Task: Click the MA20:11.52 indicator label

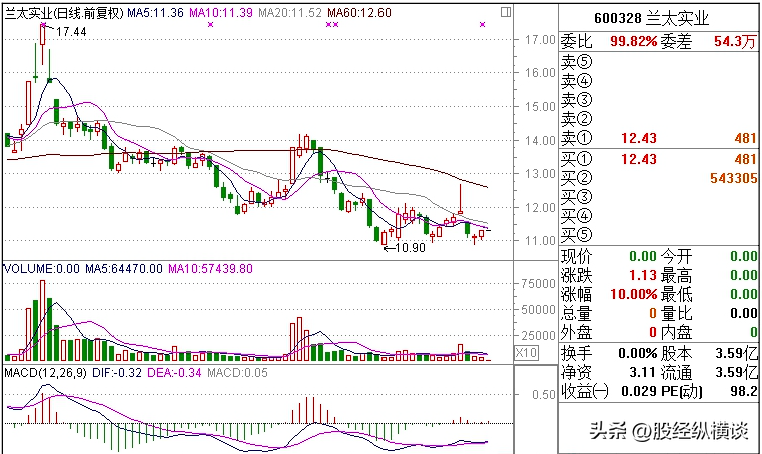Action: [x=290, y=13]
